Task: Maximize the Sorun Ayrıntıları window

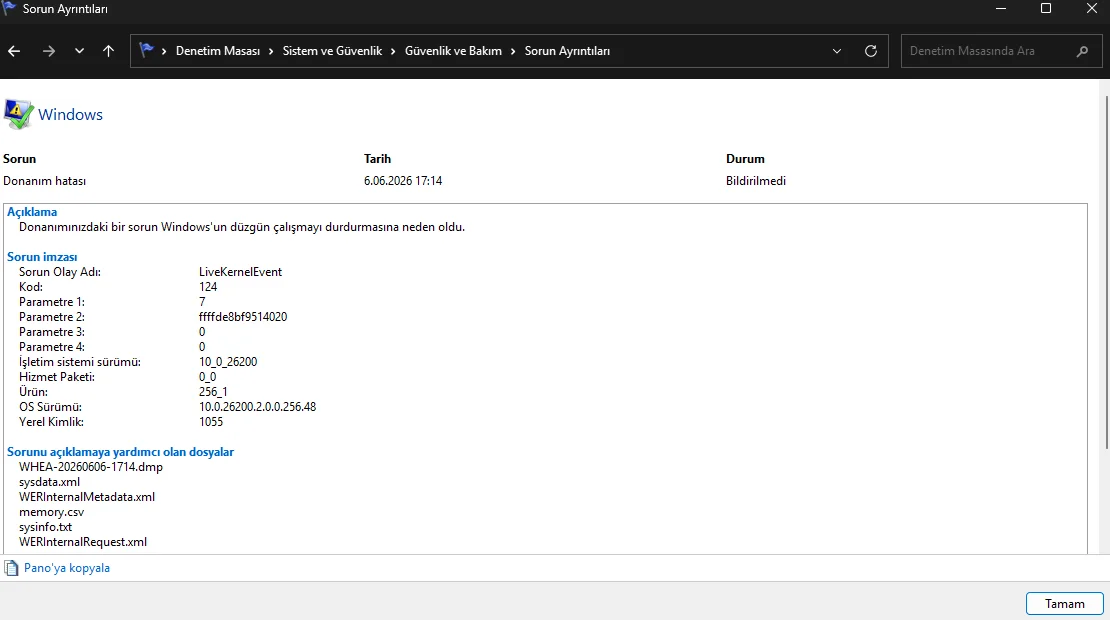Action: 1046,8
